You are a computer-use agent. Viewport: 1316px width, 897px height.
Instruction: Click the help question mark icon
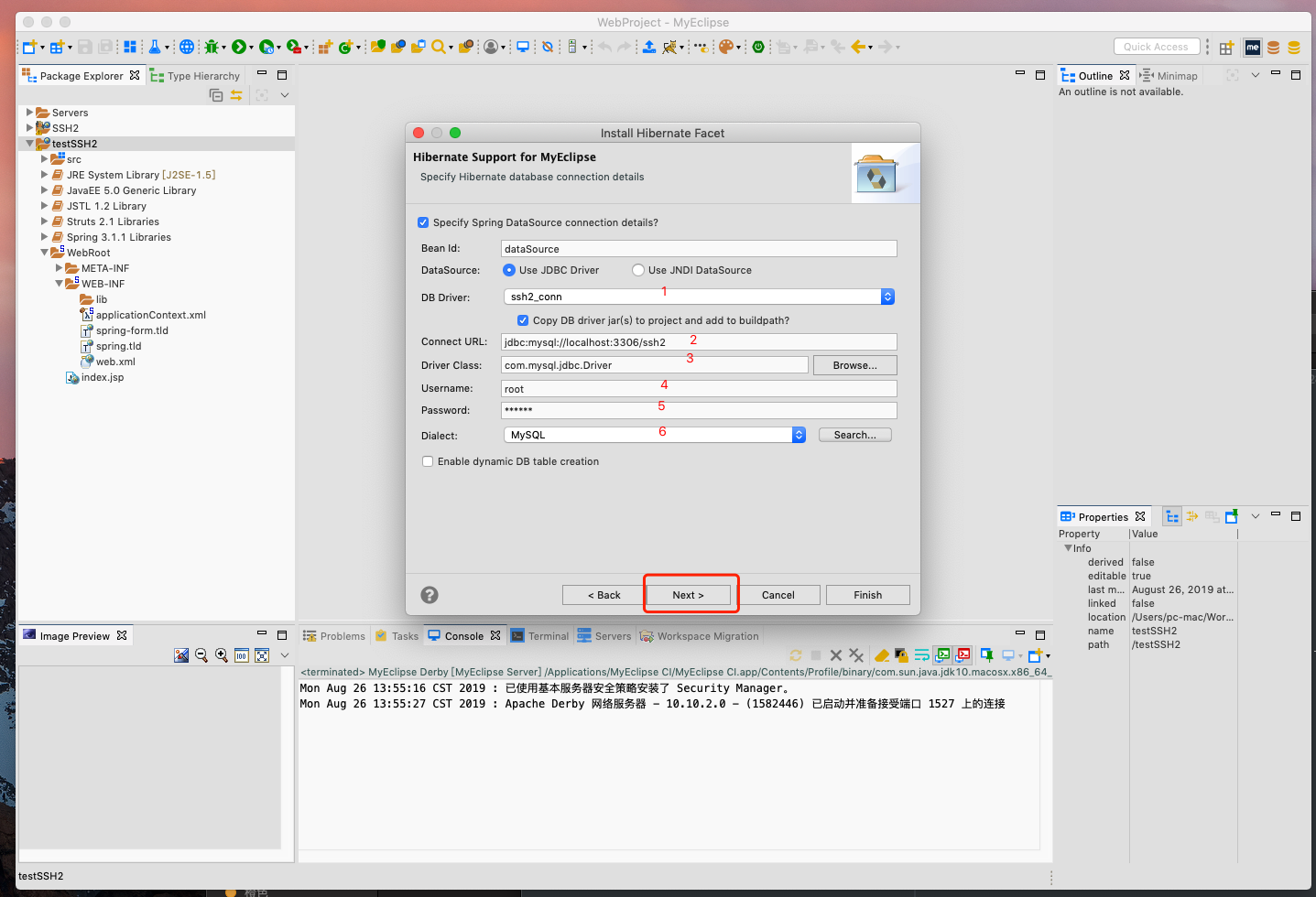click(x=430, y=595)
